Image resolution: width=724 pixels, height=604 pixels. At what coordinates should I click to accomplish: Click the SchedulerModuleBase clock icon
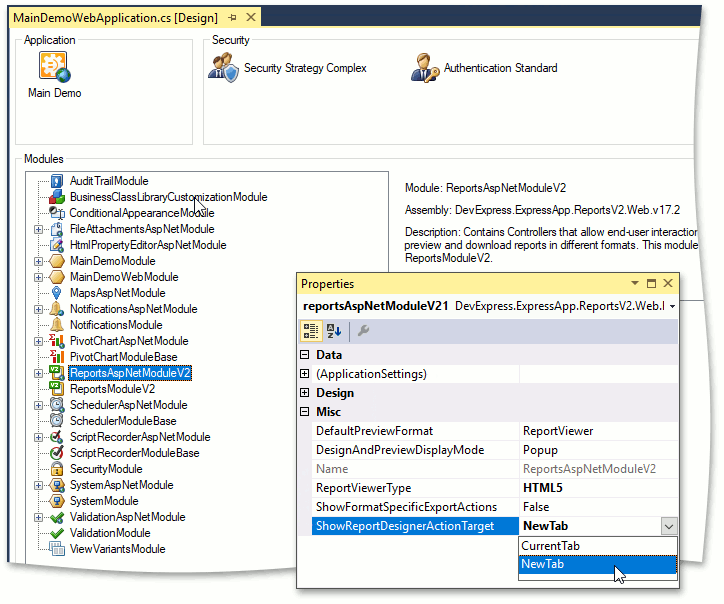tap(57, 421)
